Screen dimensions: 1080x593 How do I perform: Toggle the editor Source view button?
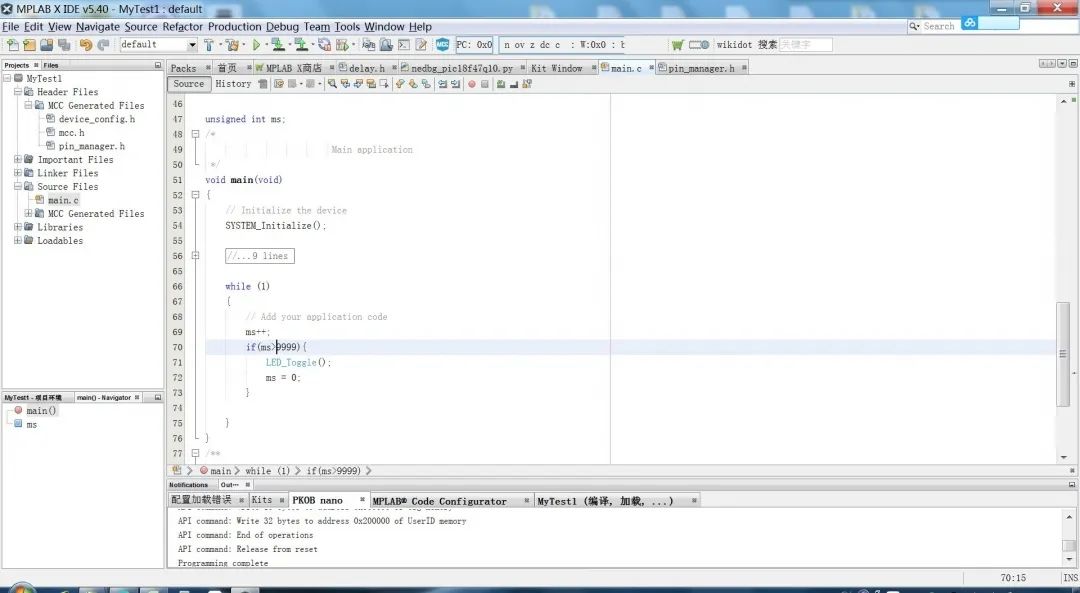point(188,84)
